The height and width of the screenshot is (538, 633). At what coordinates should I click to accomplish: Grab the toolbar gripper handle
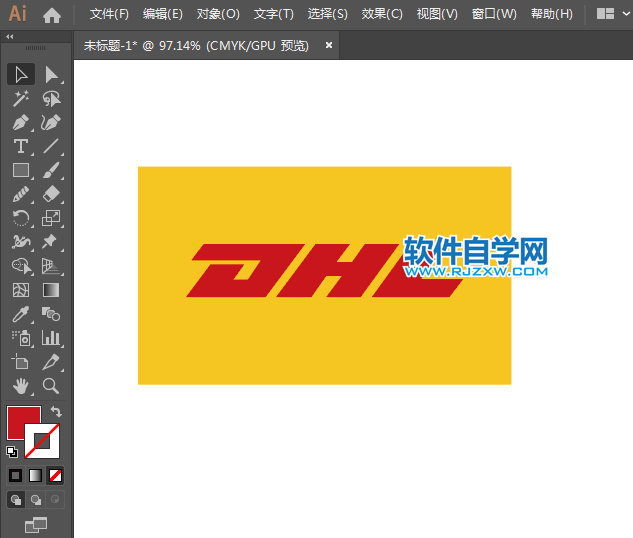[36, 48]
